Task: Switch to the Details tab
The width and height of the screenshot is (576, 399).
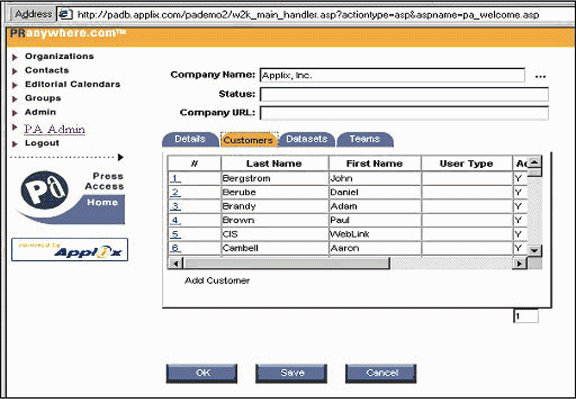Action: (x=190, y=139)
